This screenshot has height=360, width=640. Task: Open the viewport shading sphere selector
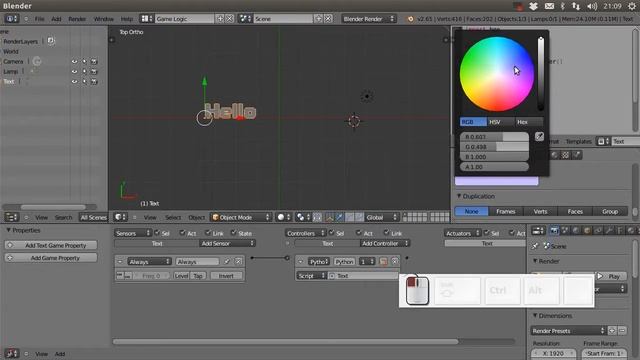click(x=284, y=217)
